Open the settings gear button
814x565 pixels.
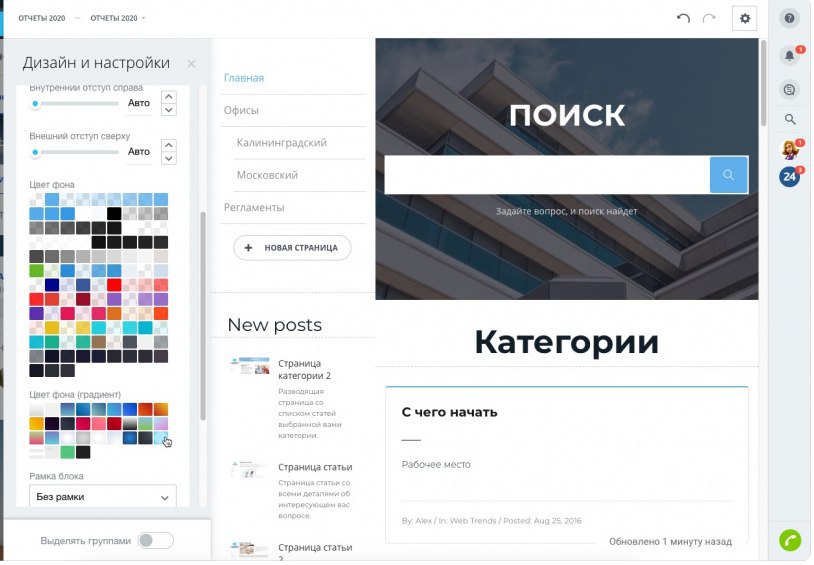pyautogui.click(x=744, y=18)
